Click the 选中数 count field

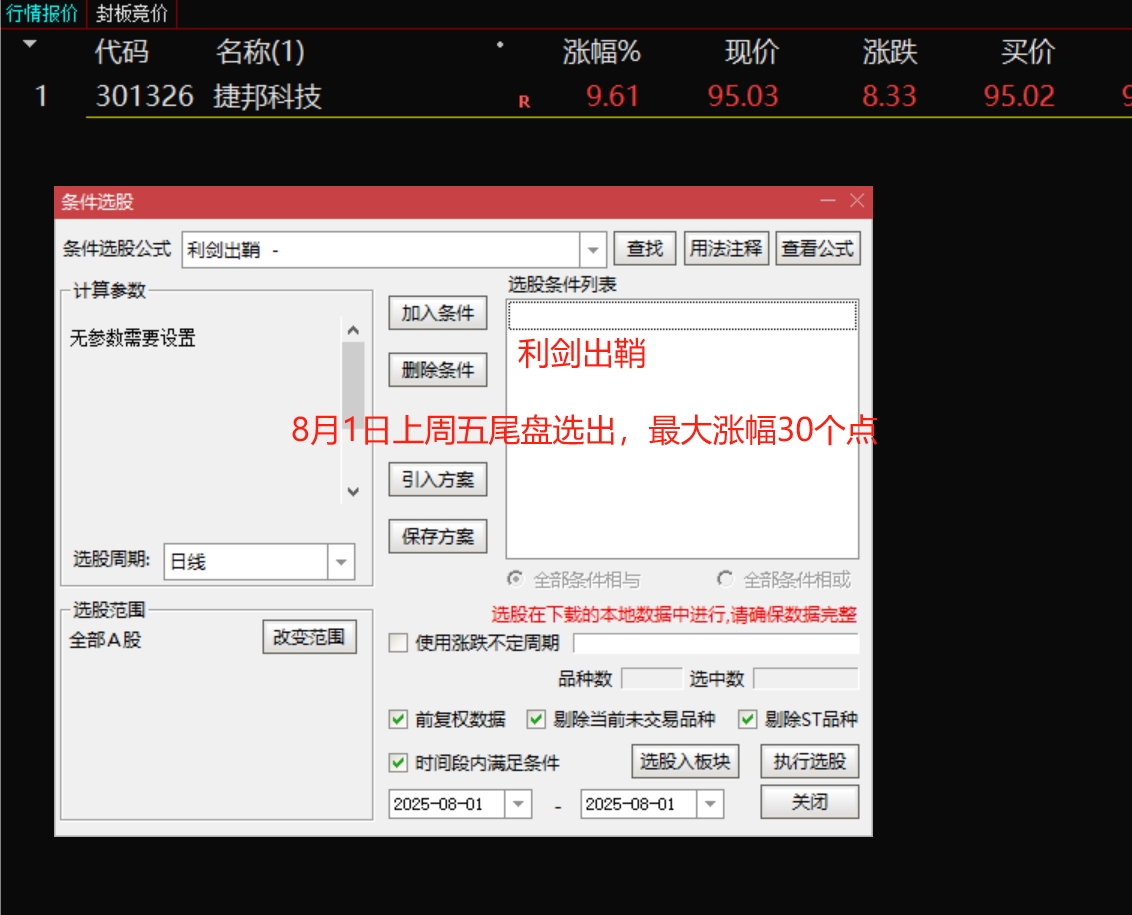[806, 679]
